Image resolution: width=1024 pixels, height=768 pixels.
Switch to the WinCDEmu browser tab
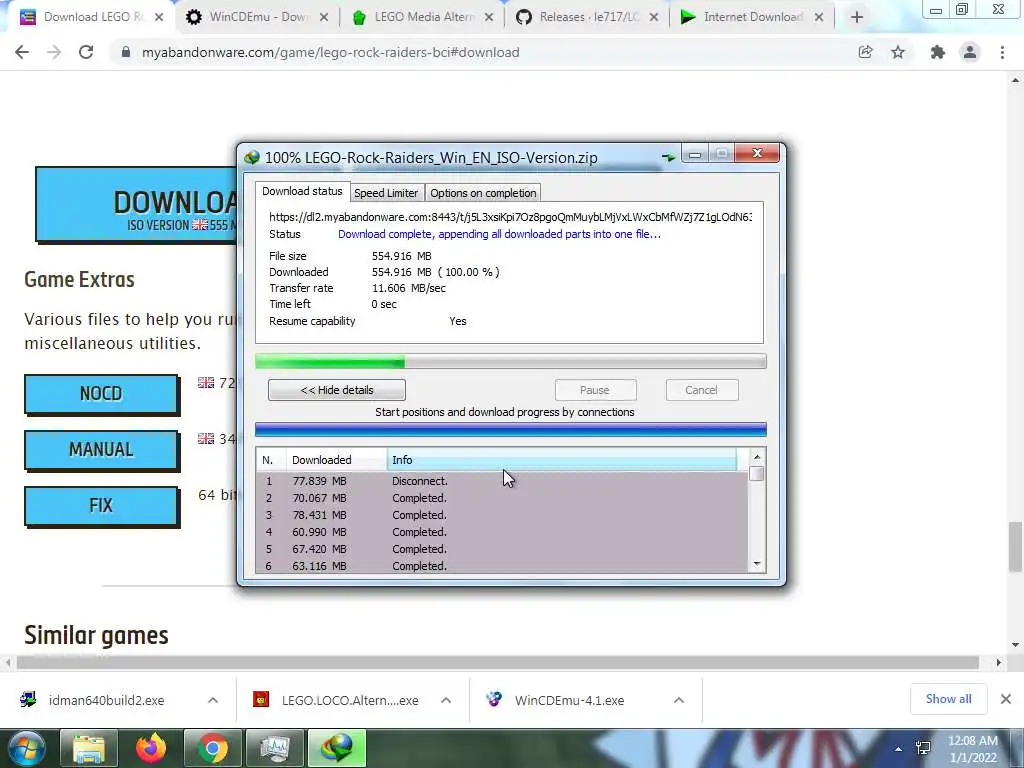click(x=258, y=17)
